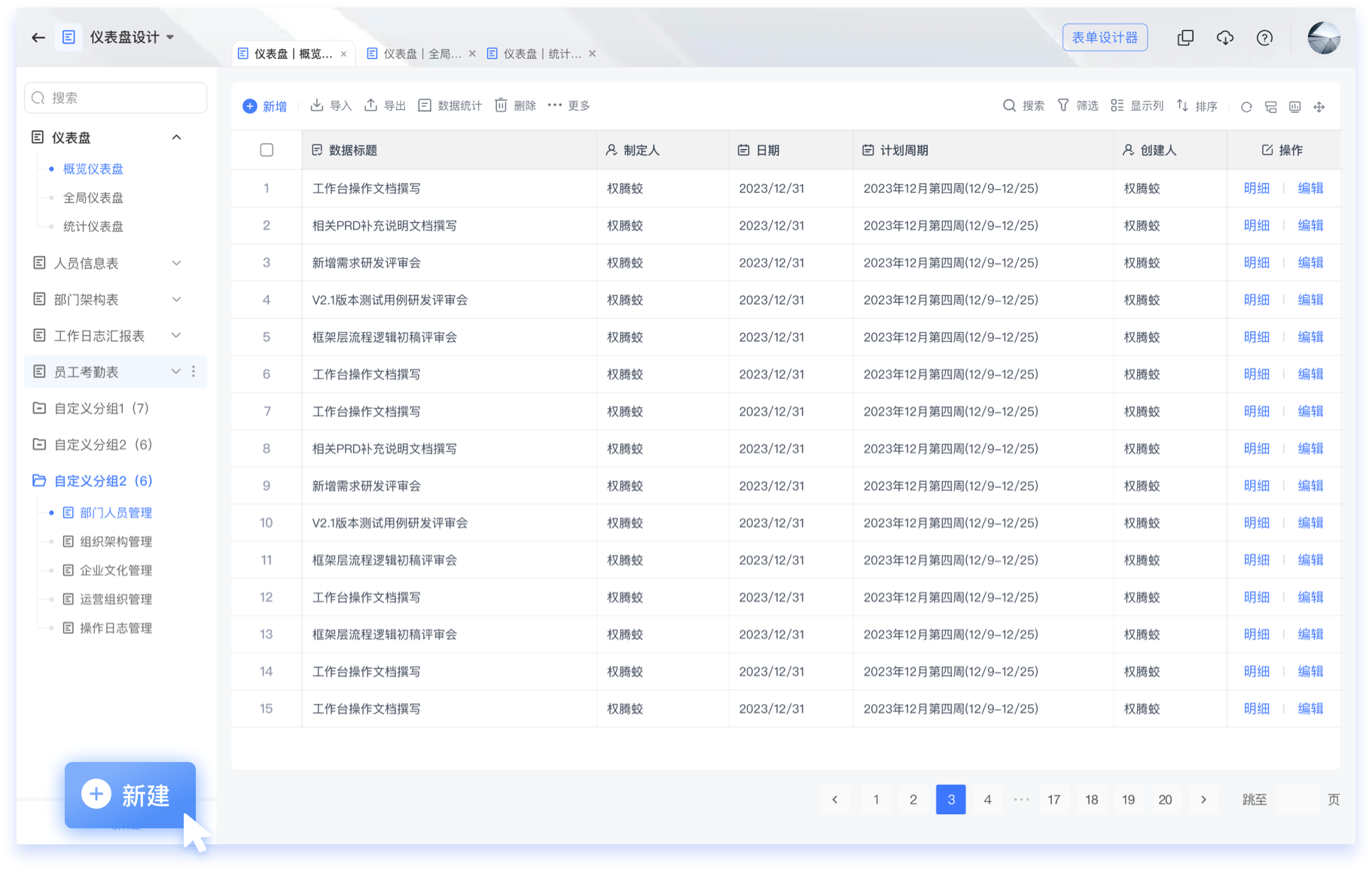
Task: Expand the 人员信息表 sidebar section
Action: [x=176, y=263]
